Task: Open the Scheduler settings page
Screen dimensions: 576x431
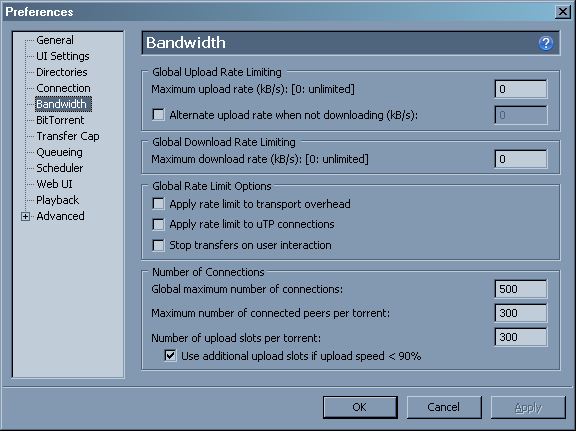Action: (60, 168)
